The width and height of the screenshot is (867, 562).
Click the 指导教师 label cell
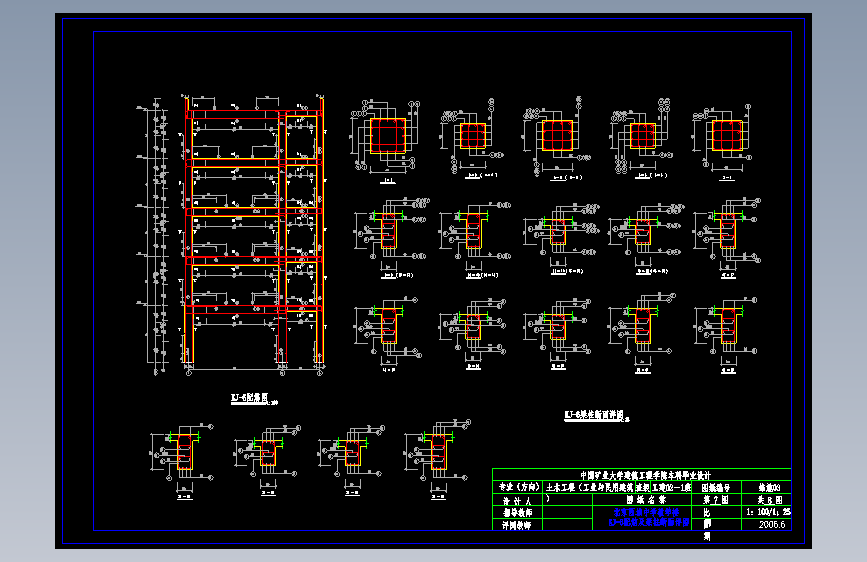pos(517,513)
